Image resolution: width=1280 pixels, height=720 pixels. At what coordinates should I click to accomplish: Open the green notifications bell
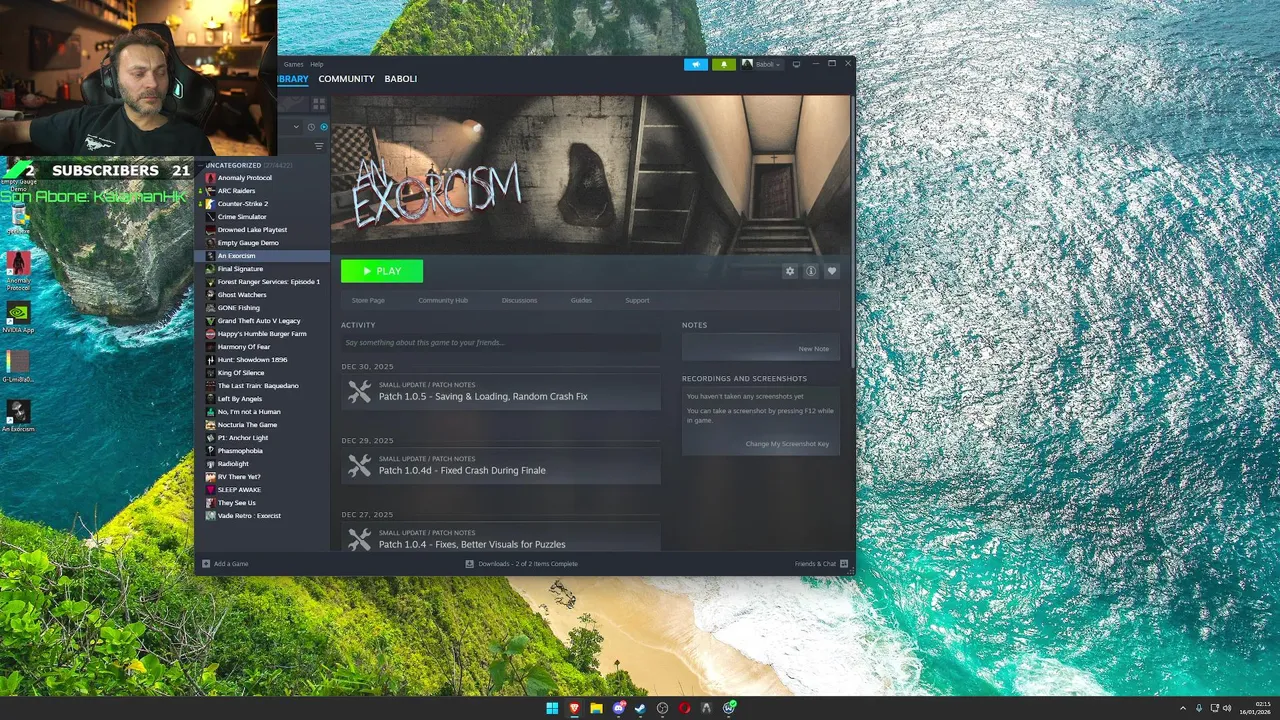(724, 64)
